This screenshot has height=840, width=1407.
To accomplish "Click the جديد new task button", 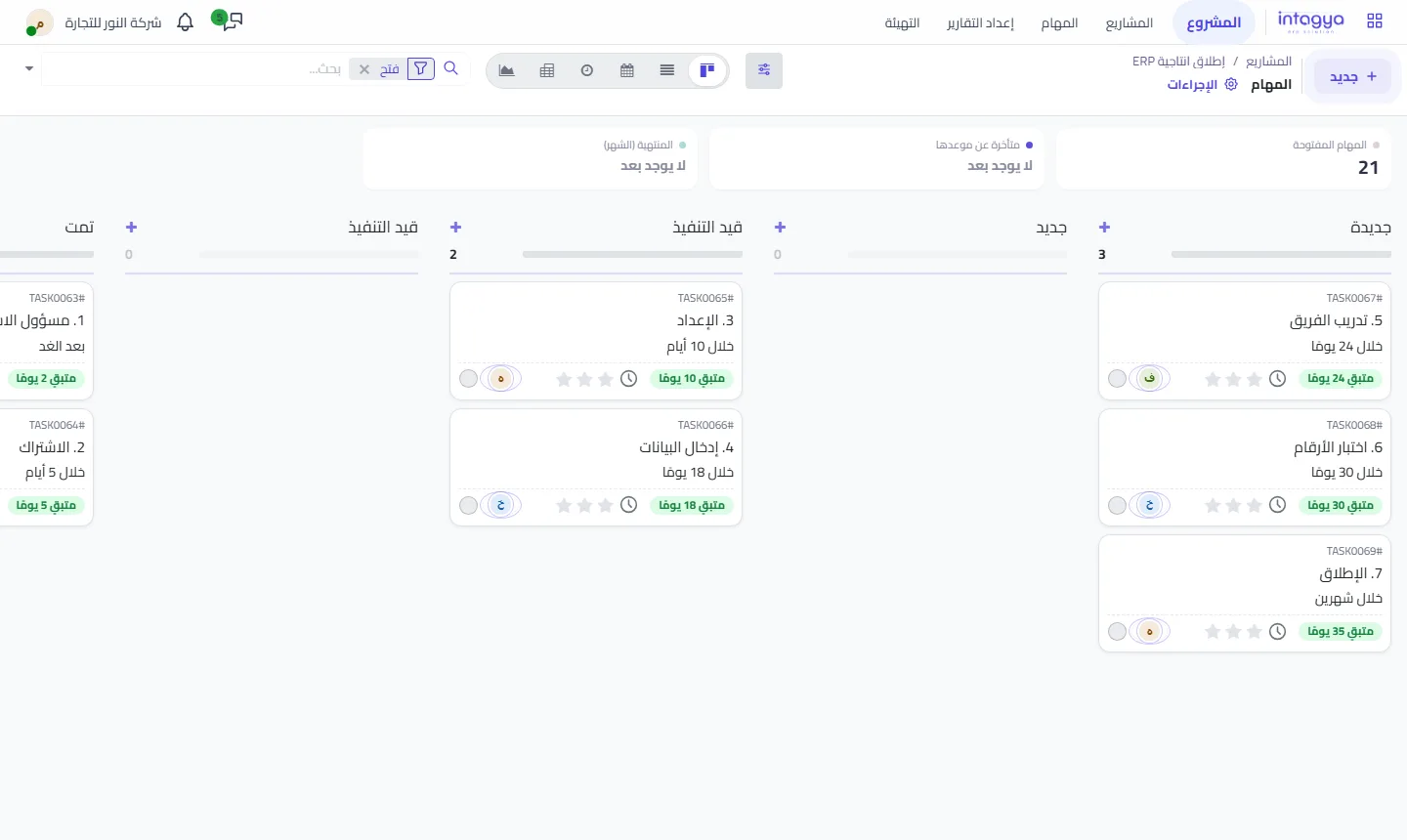I will [x=1353, y=76].
